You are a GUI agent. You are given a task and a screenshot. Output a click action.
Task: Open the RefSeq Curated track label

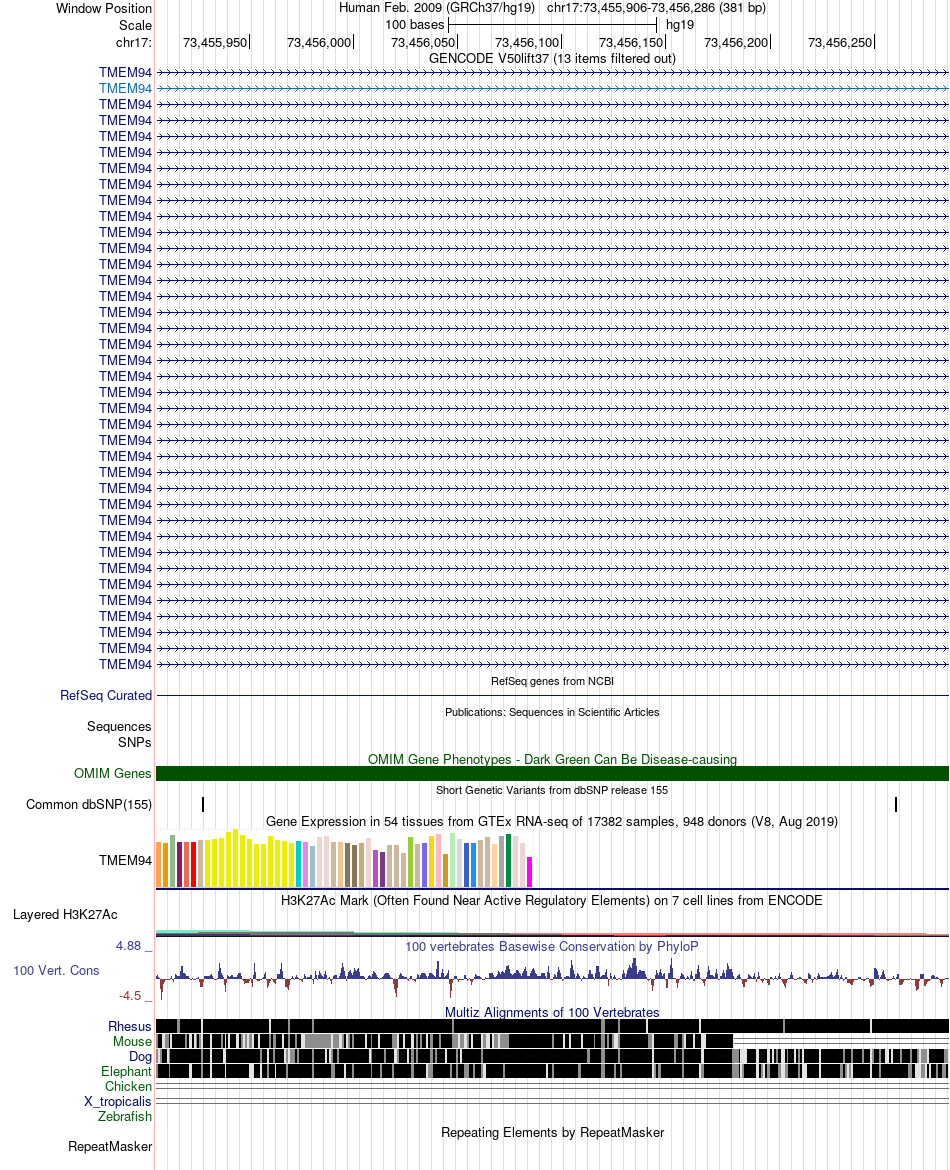(x=106, y=695)
